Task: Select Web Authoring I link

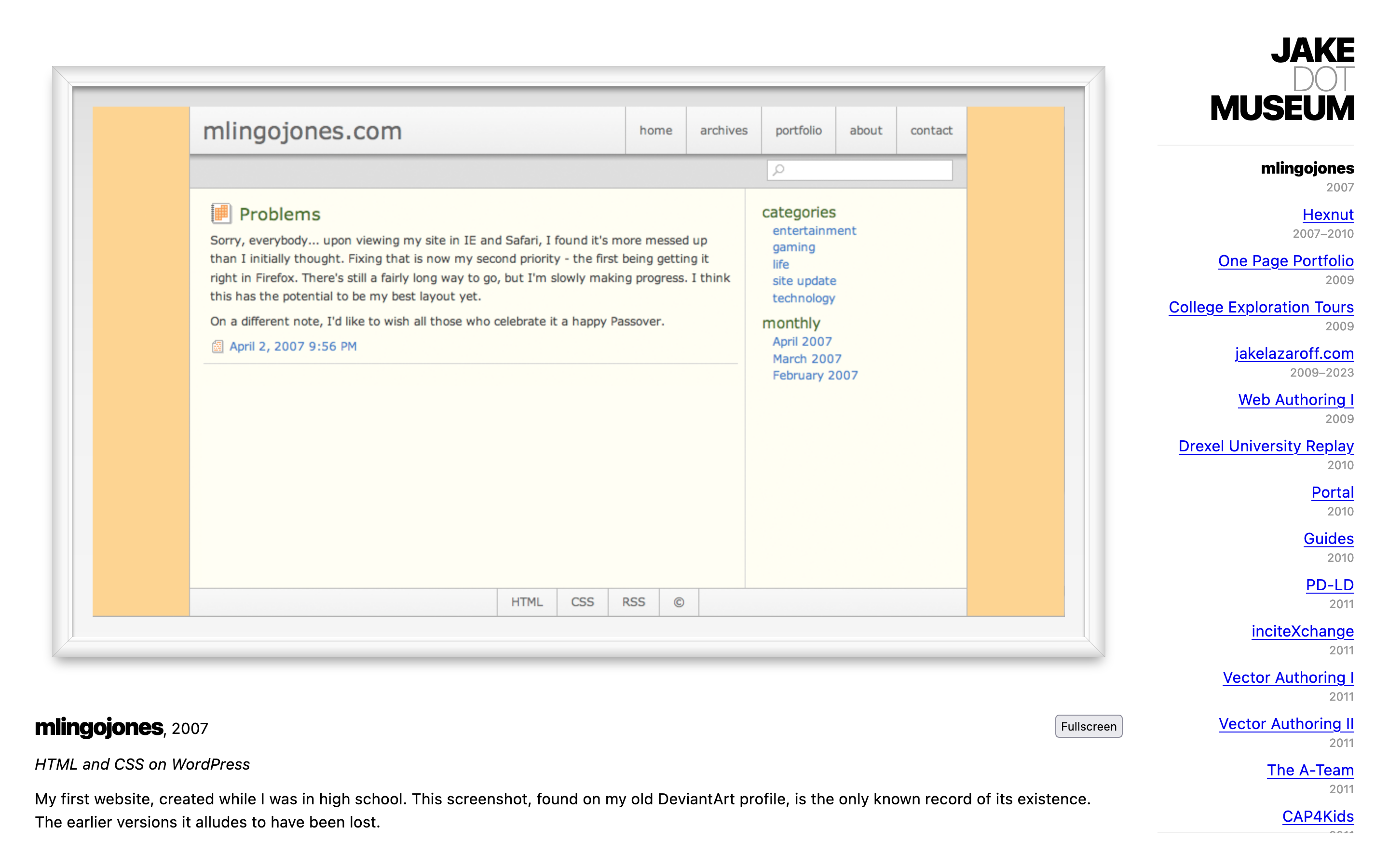Action: pyautogui.click(x=1295, y=400)
